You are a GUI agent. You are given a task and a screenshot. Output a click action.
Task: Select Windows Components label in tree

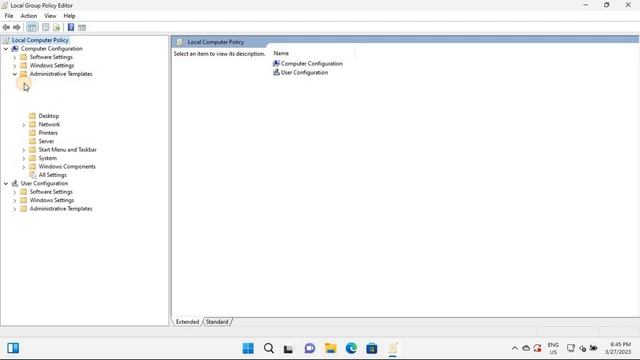(67, 167)
